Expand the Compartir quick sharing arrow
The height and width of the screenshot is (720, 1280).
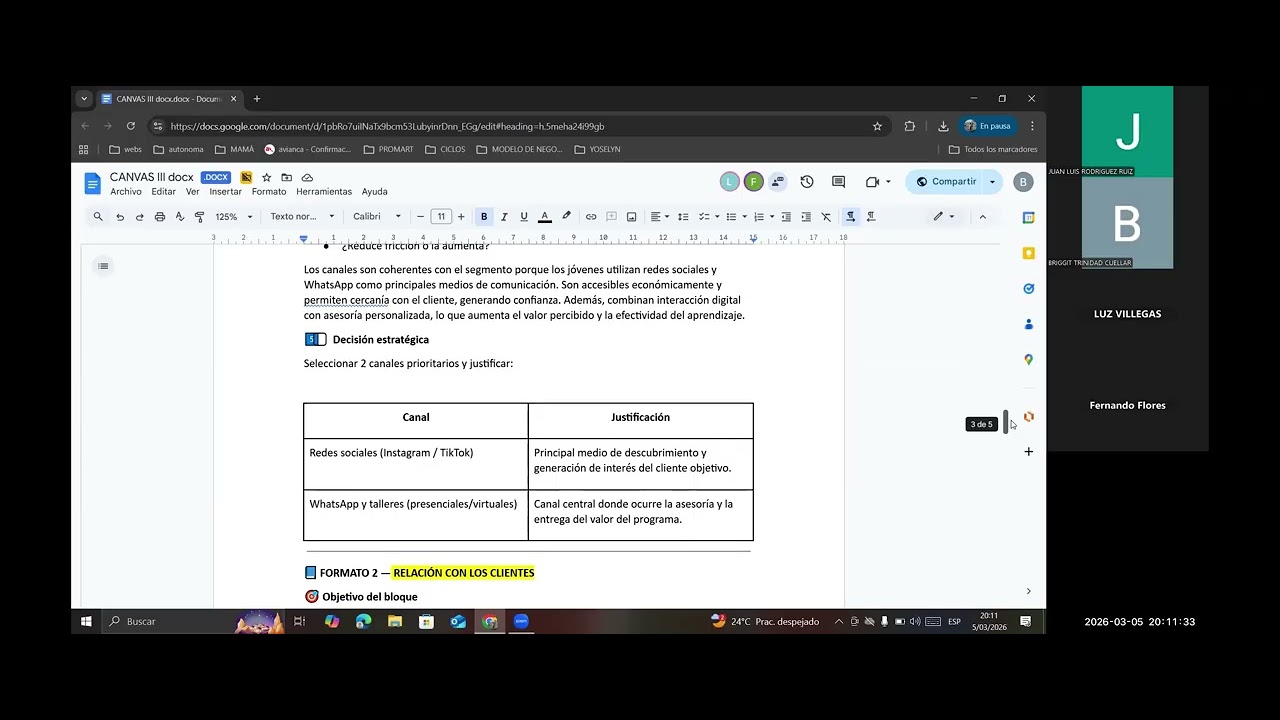pyautogui.click(x=992, y=182)
